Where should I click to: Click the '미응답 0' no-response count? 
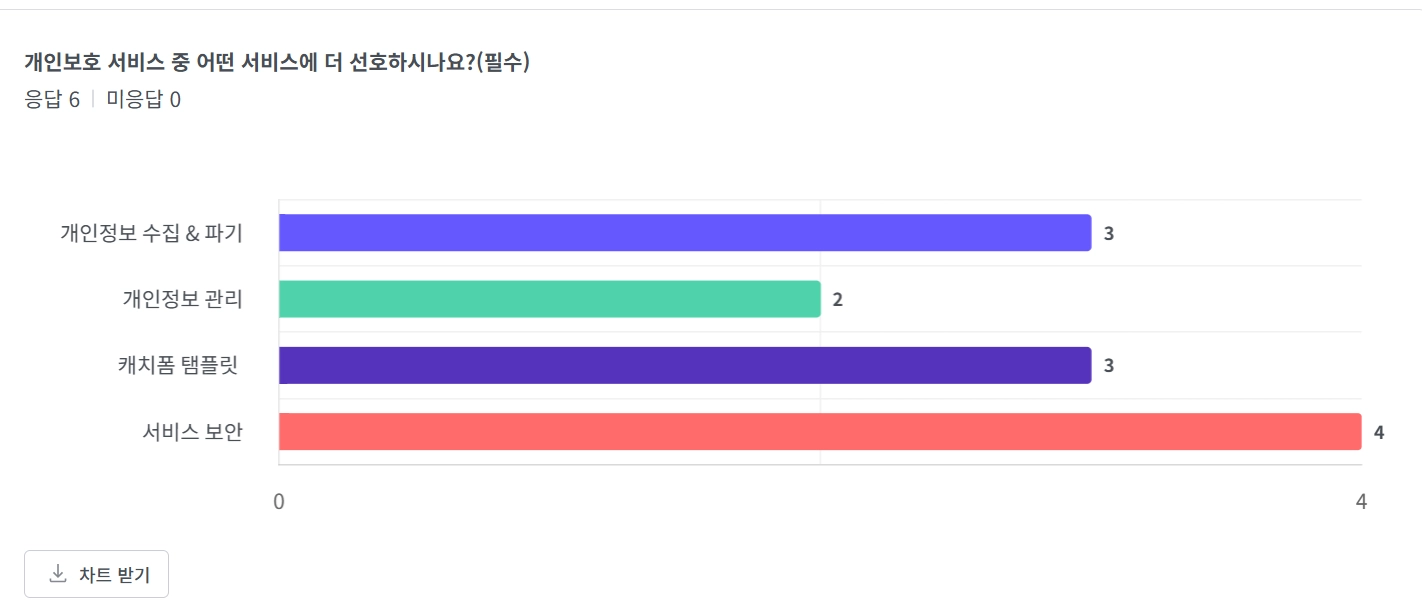coord(143,100)
